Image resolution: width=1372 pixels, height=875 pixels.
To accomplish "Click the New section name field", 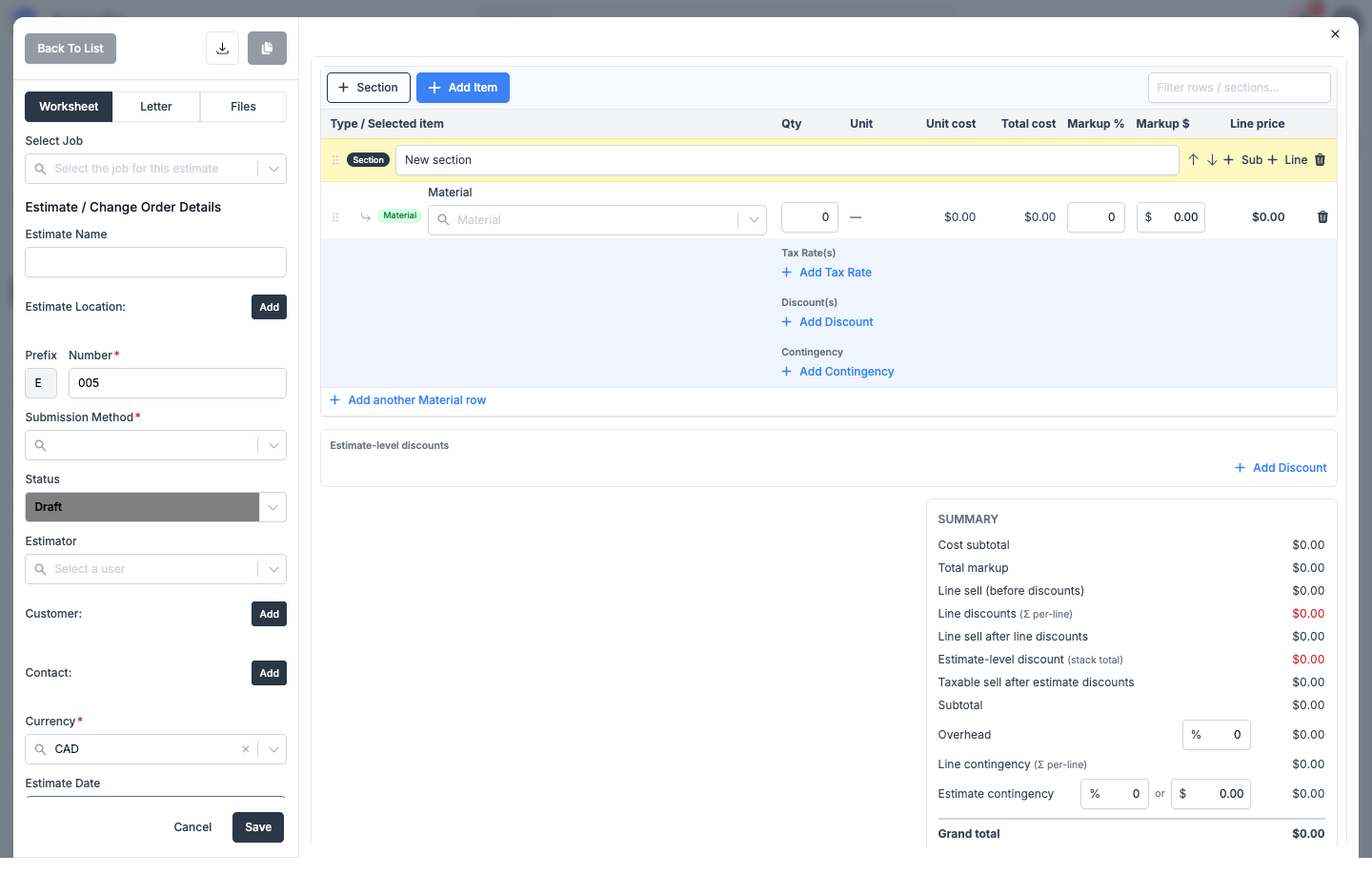I will pyautogui.click(x=787, y=160).
